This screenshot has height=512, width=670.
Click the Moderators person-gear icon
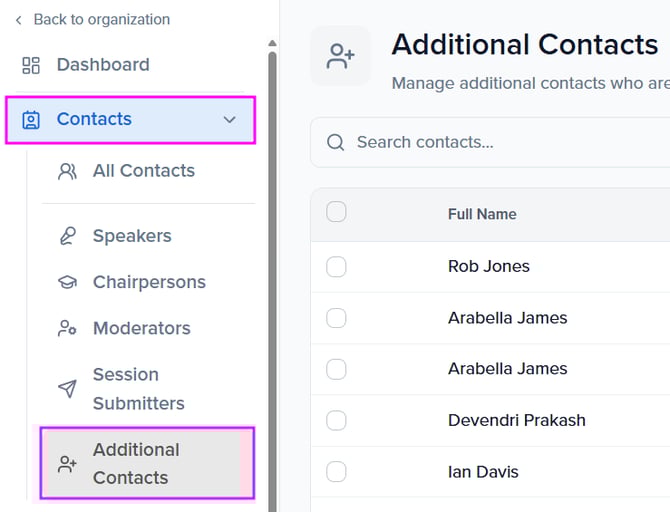click(67, 328)
